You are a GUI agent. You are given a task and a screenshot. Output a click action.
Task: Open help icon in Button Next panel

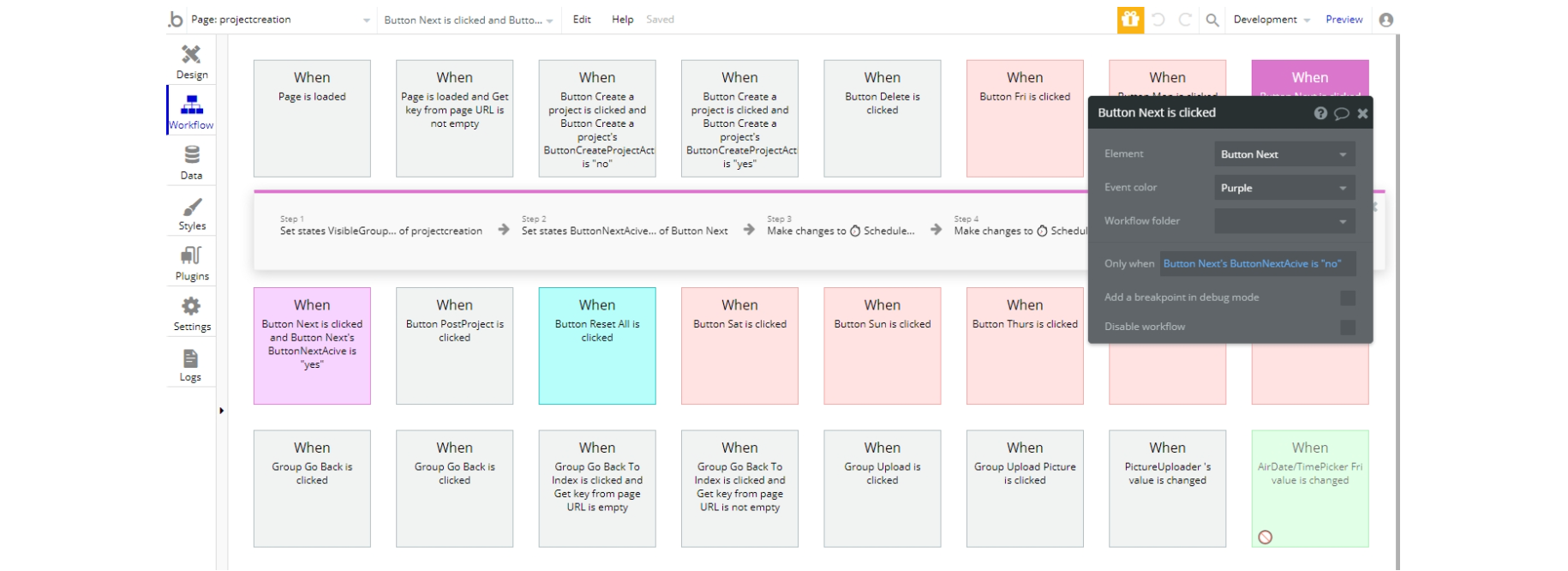coord(1320,113)
